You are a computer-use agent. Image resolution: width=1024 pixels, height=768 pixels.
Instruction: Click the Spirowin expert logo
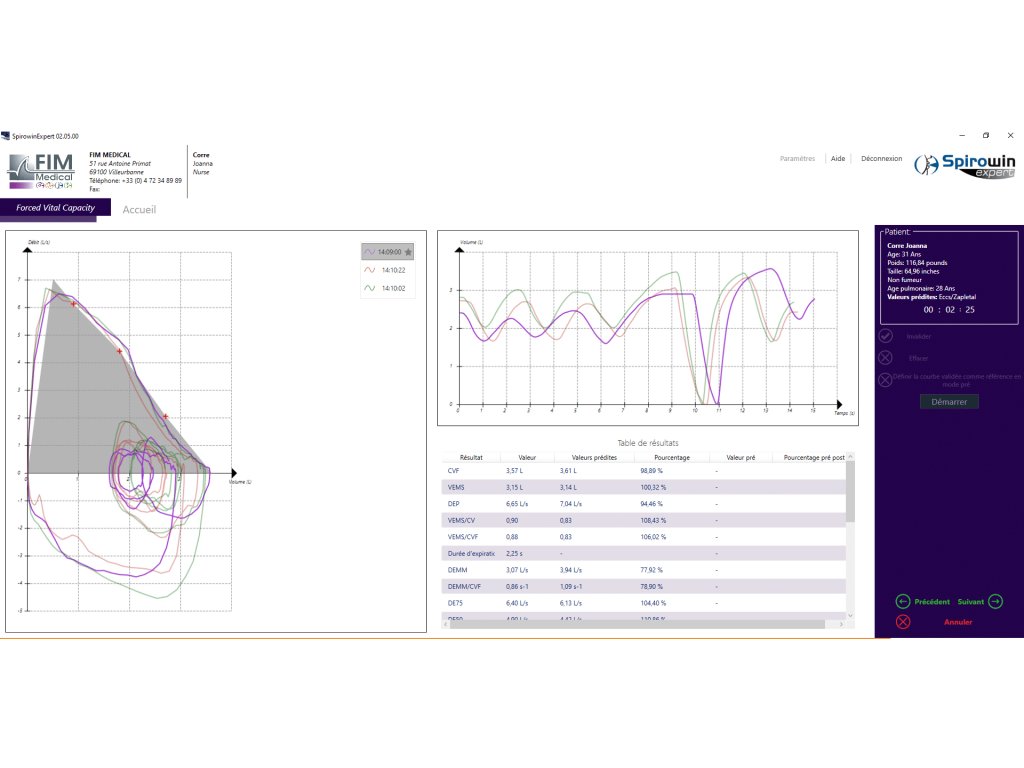pyautogui.click(x=965, y=165)
